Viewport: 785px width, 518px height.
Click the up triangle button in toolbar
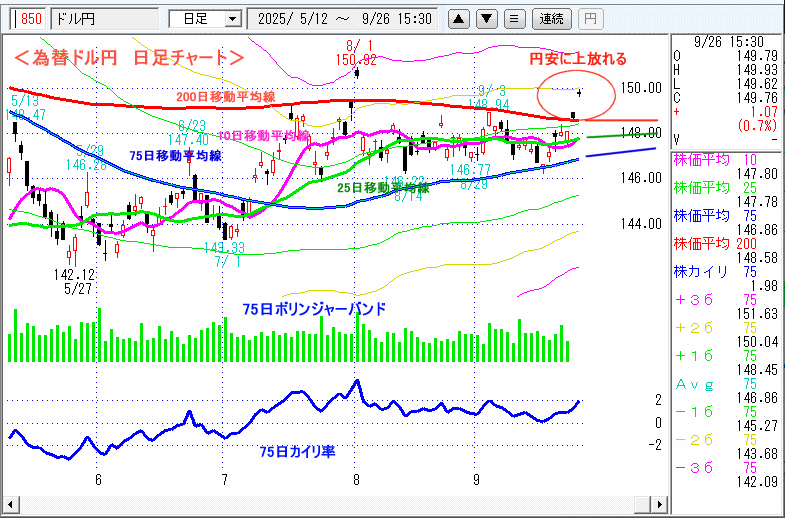point(458,18)
